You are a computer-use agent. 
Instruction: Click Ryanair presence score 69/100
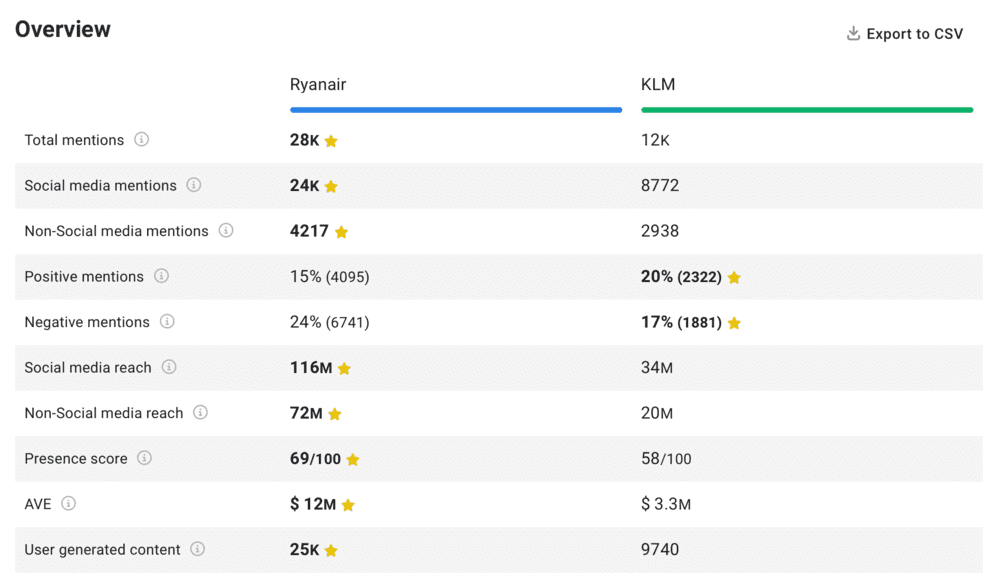coord(316,458)
